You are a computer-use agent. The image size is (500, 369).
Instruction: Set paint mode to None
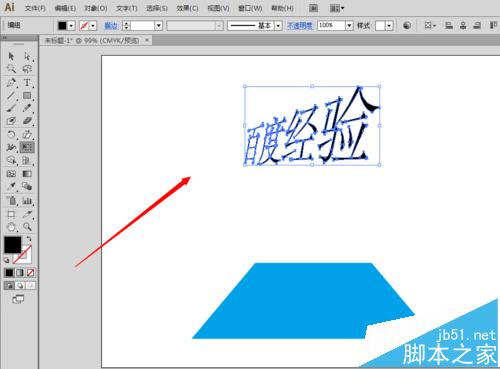[x=30, y=273]
